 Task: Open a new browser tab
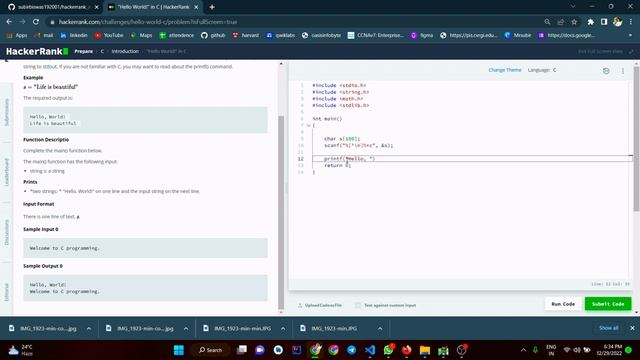pyautogui.click(x=211, y=7)
